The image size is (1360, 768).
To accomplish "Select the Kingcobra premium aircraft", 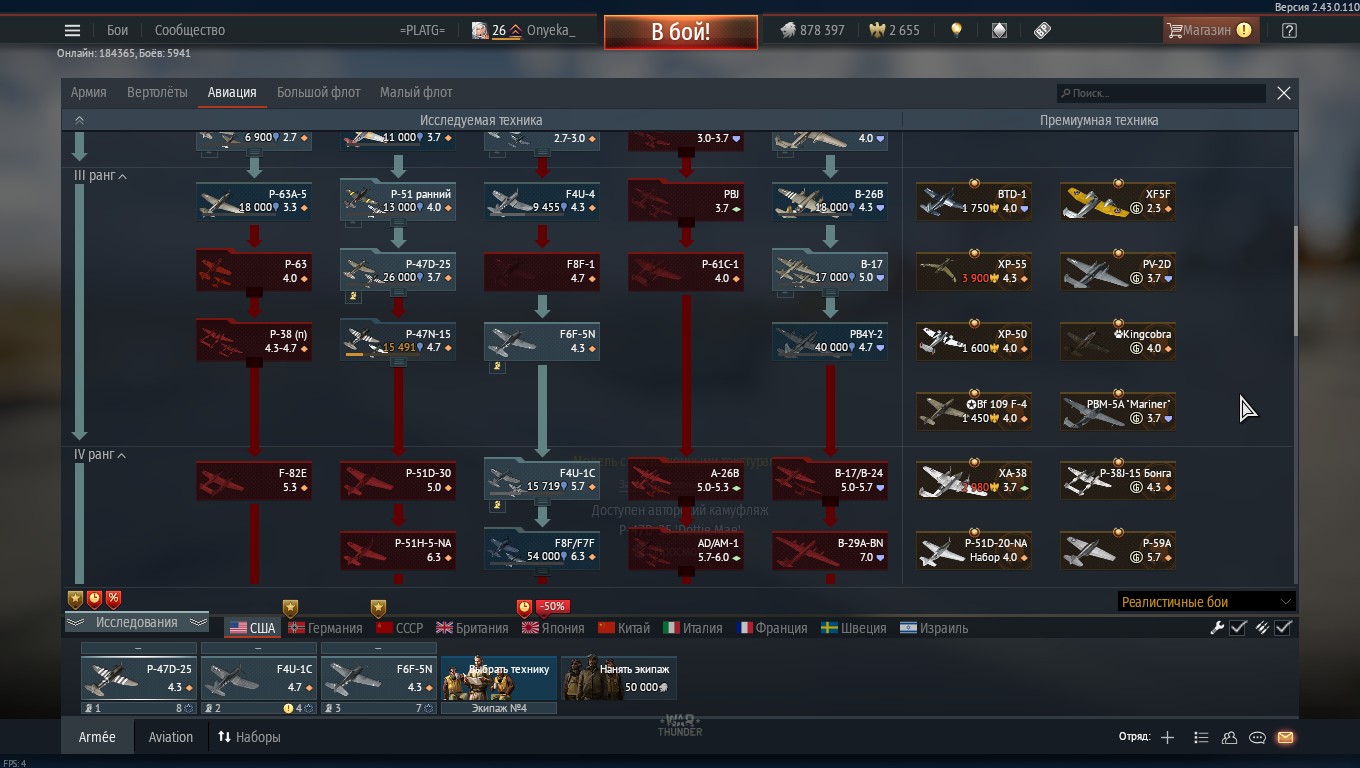I will 1118,341.
